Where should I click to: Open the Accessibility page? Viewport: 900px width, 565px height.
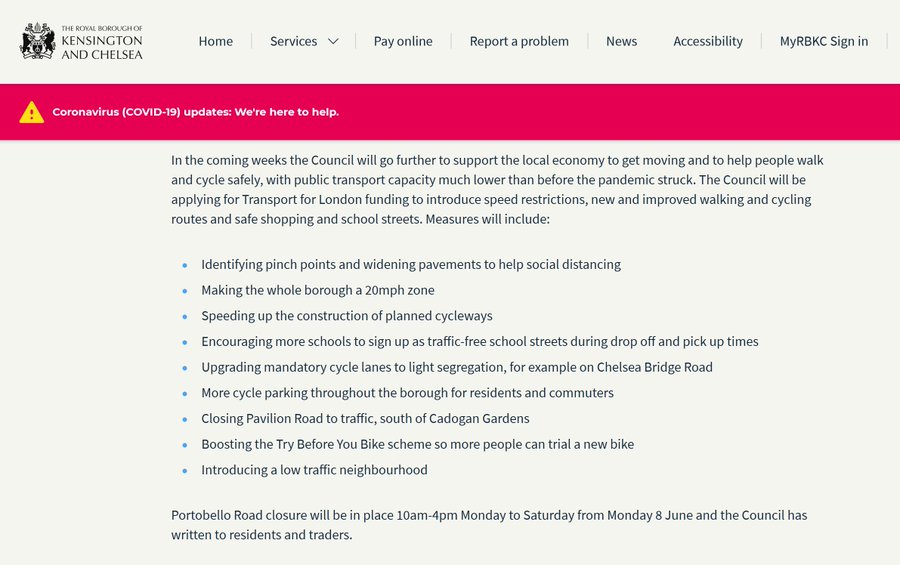[708, 41]
